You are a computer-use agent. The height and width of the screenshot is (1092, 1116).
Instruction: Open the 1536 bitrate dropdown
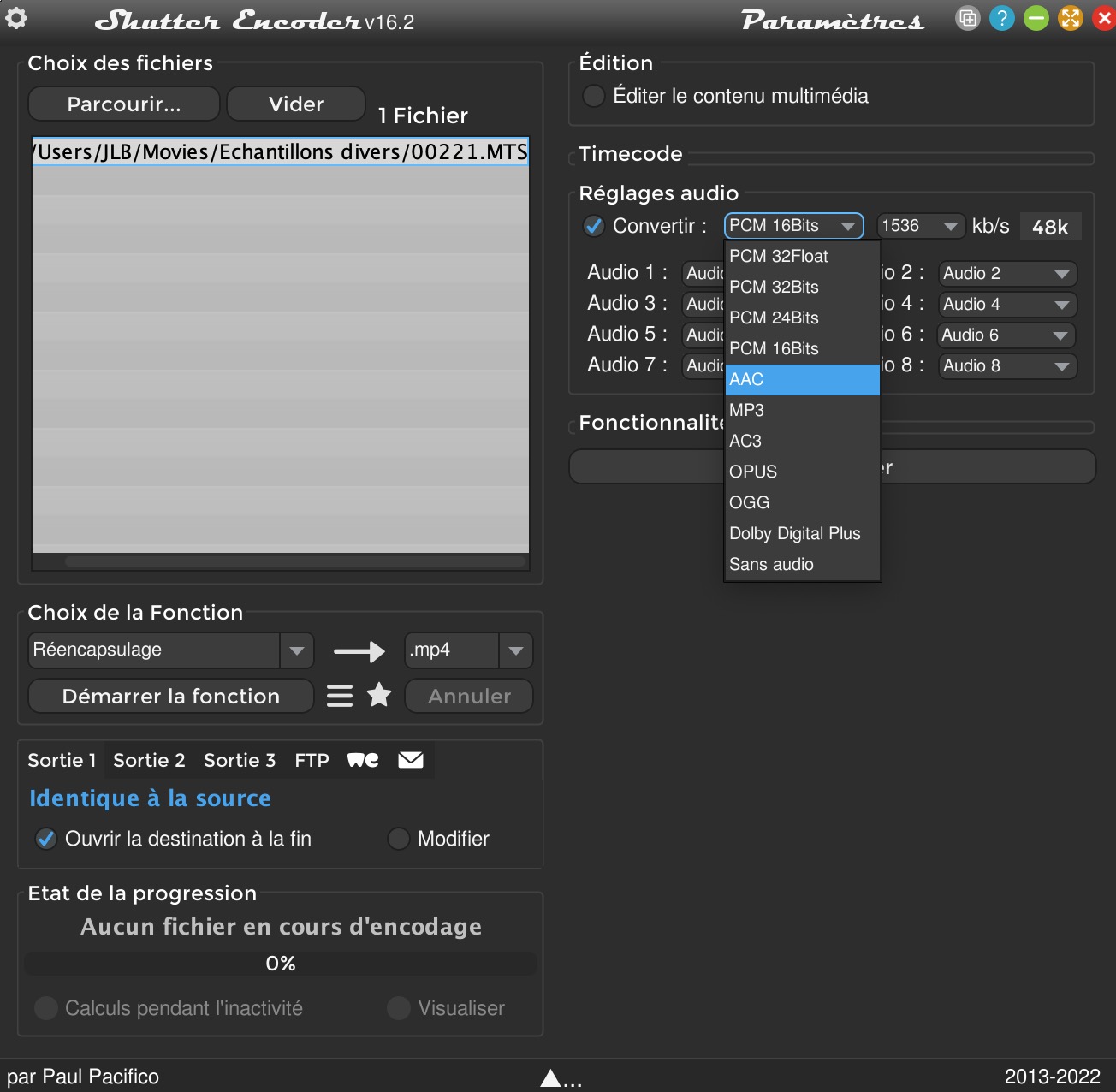[920, 226]
